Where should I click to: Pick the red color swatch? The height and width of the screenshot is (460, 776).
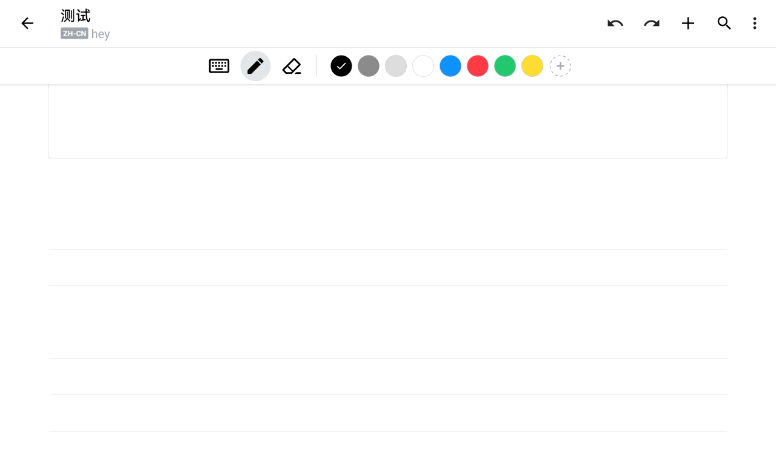pyautogui.click(x=478, y=66)
